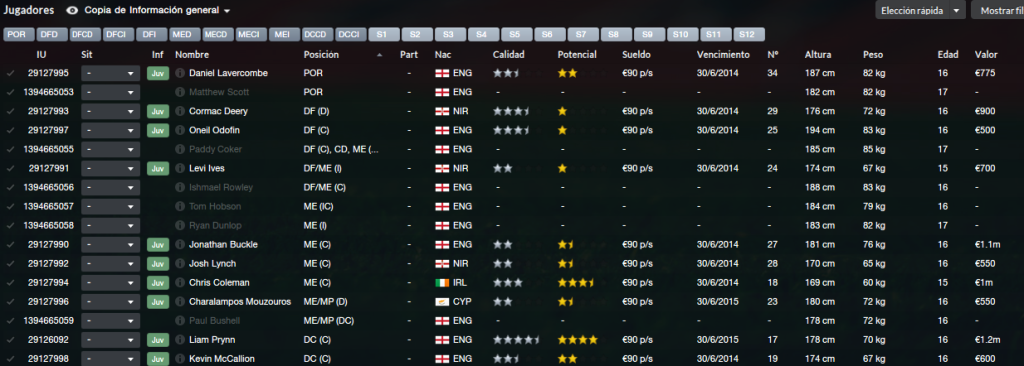Screen dimensions: 1024x366
Task: Open Sit dropdown for Oneil Odofin
Action: coord(111,130)
